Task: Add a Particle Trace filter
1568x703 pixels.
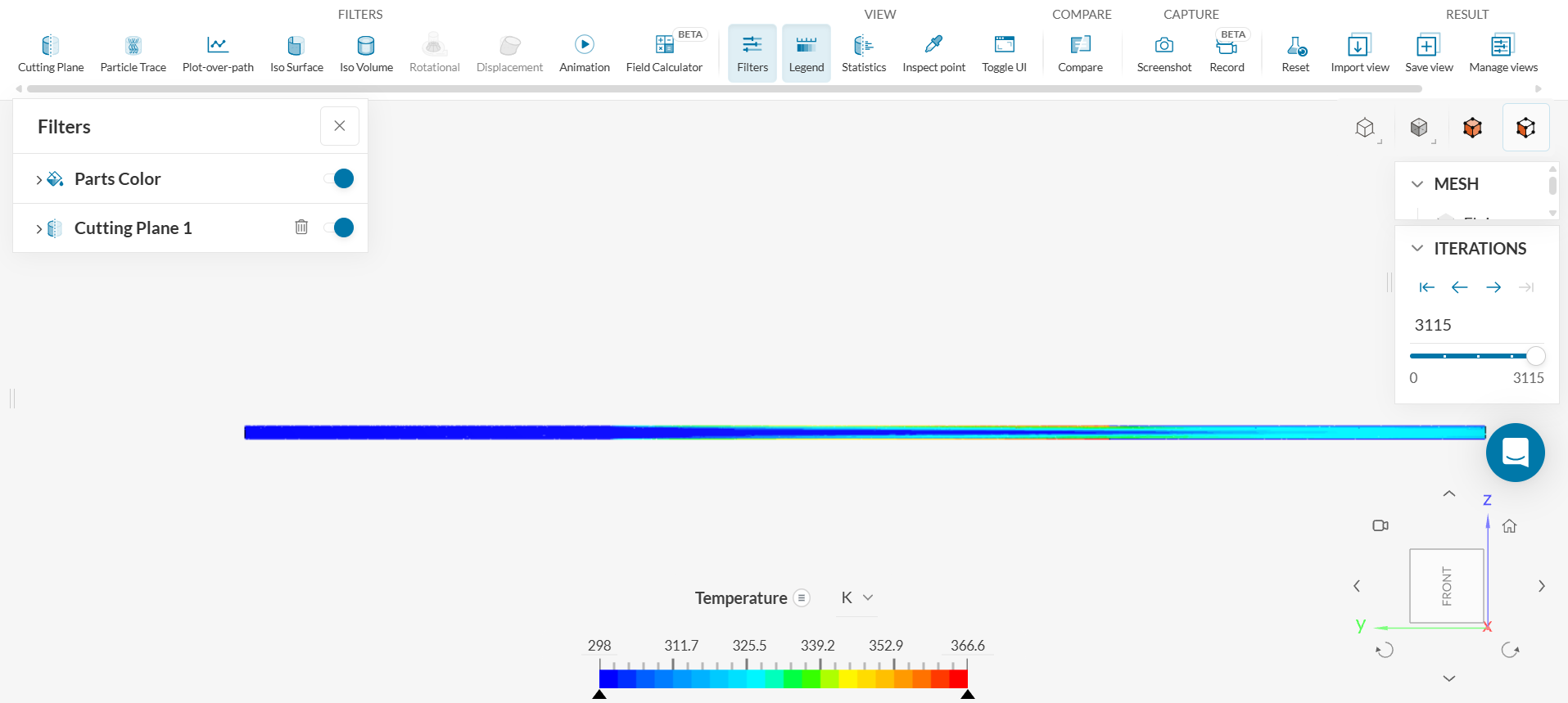Action: [133, 54]
